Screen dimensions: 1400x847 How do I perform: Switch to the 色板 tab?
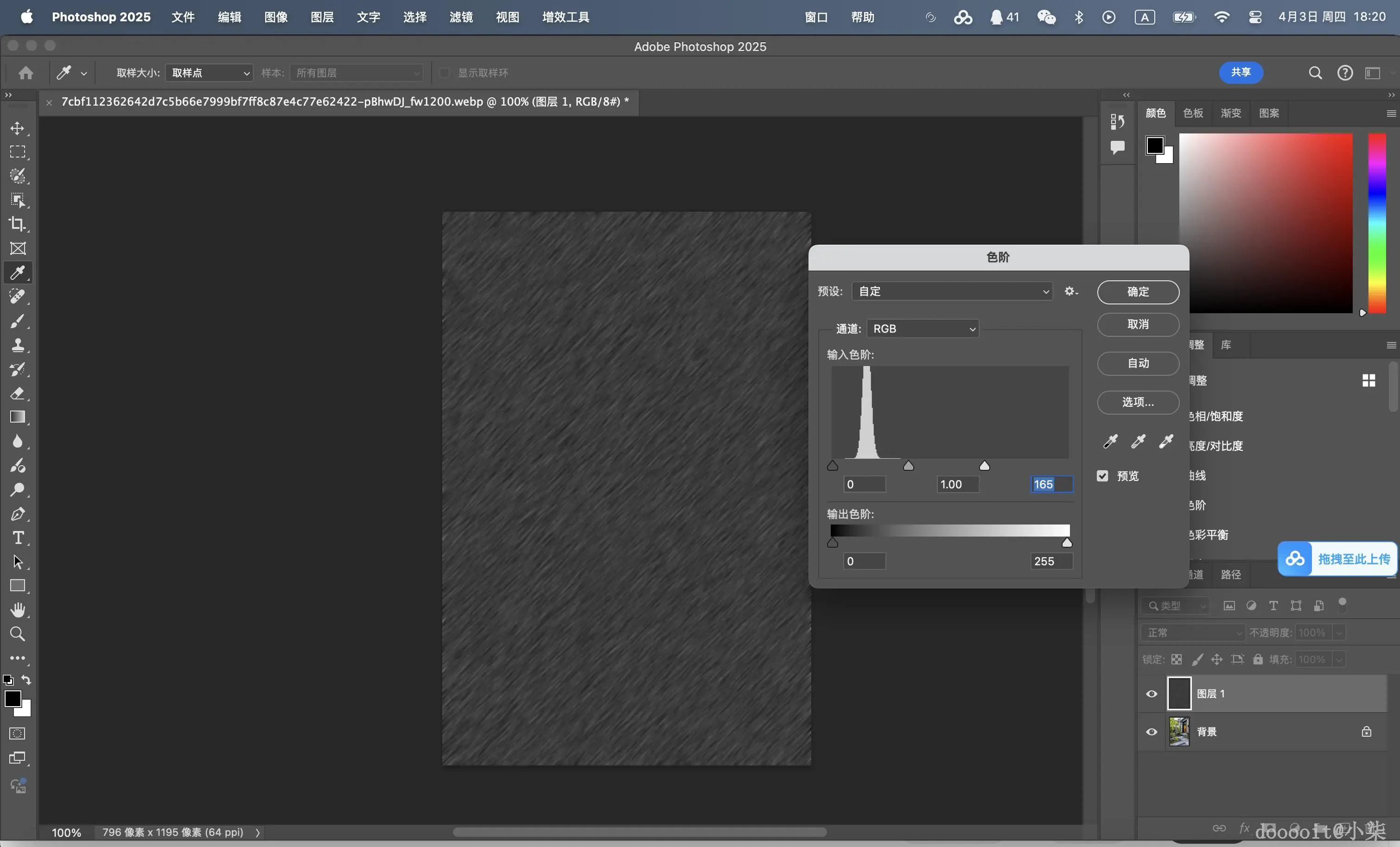point(1193,113)
